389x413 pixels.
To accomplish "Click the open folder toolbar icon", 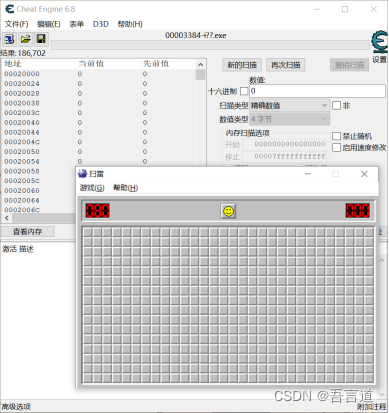I will [x=25, y=39].
